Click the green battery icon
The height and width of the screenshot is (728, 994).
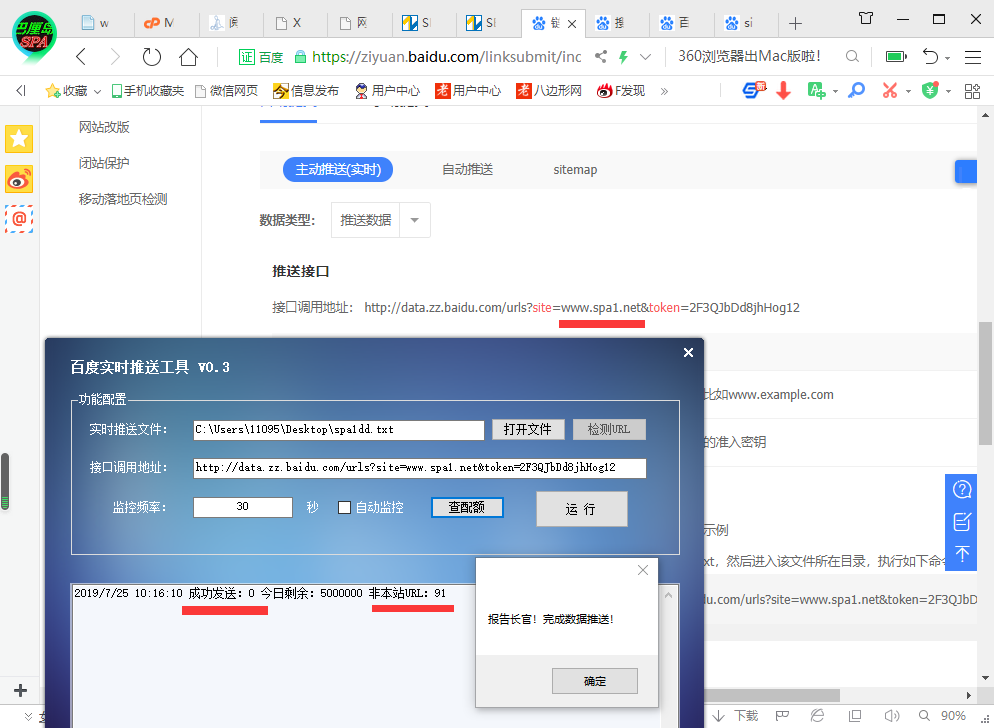[x=896, y=57]
